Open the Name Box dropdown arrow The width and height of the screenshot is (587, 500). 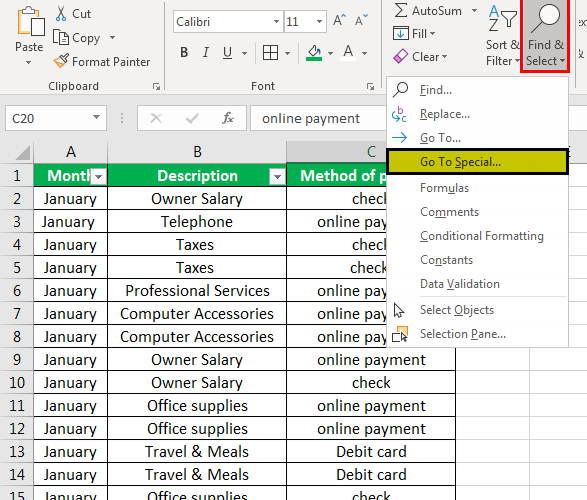click(x=97, y=118)
